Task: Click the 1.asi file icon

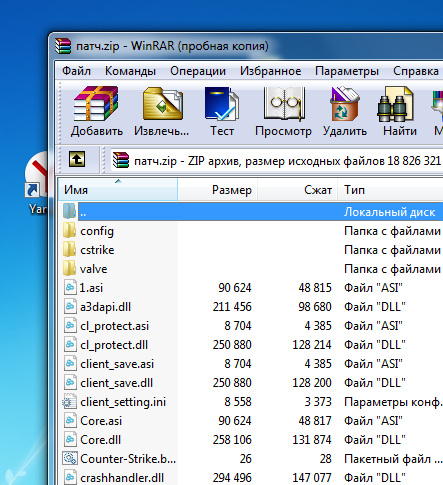Action: point(70,287)
